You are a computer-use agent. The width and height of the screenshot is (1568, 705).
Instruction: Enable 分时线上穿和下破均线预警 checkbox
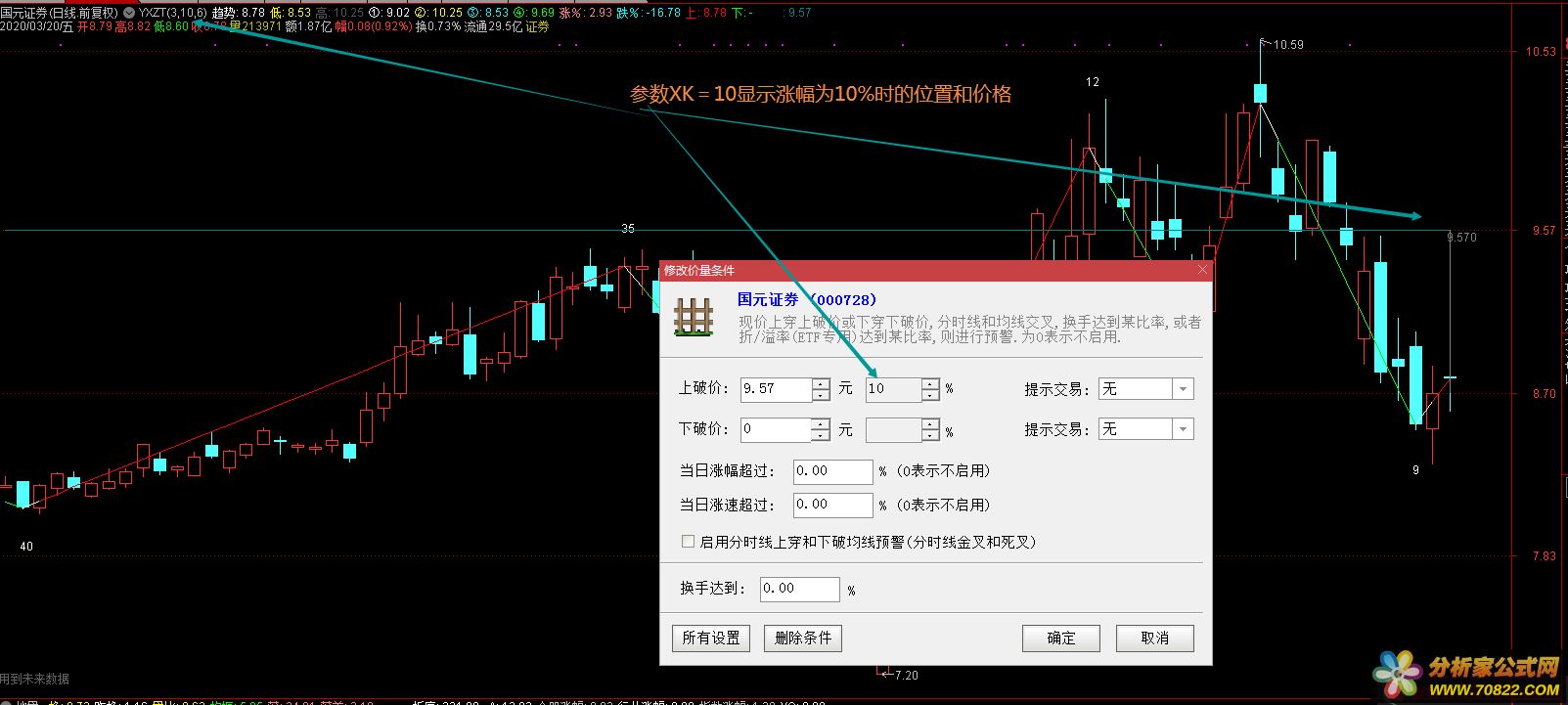point(688,542)
